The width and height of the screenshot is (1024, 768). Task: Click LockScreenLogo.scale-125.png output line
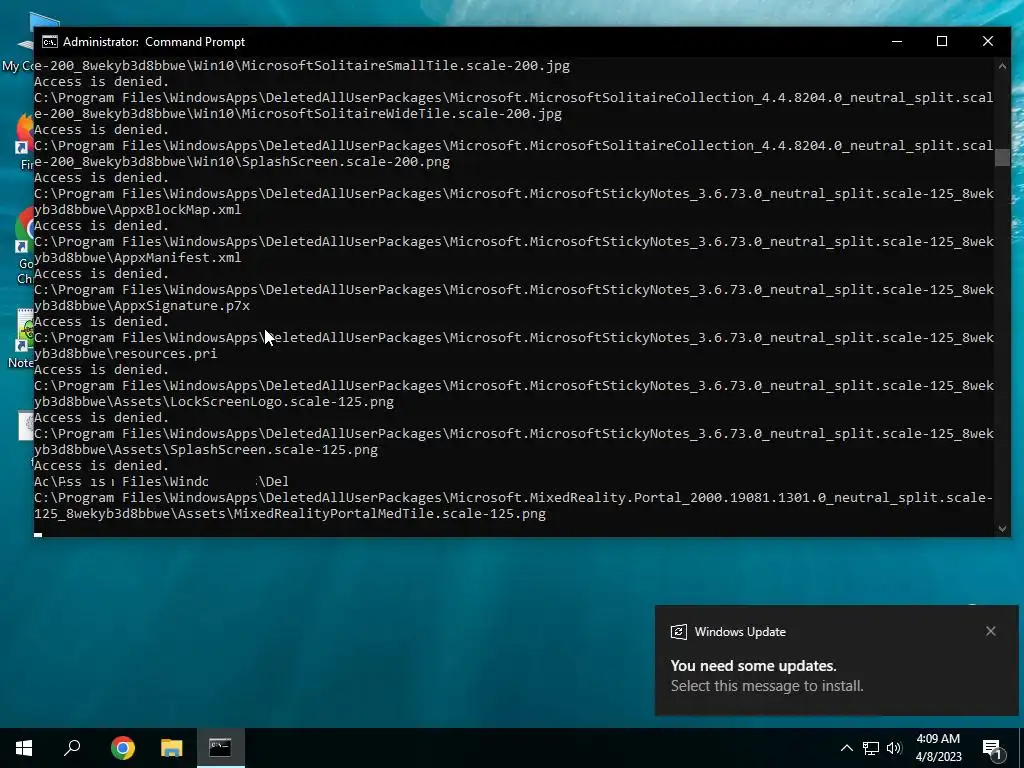(x=214, y=402)
